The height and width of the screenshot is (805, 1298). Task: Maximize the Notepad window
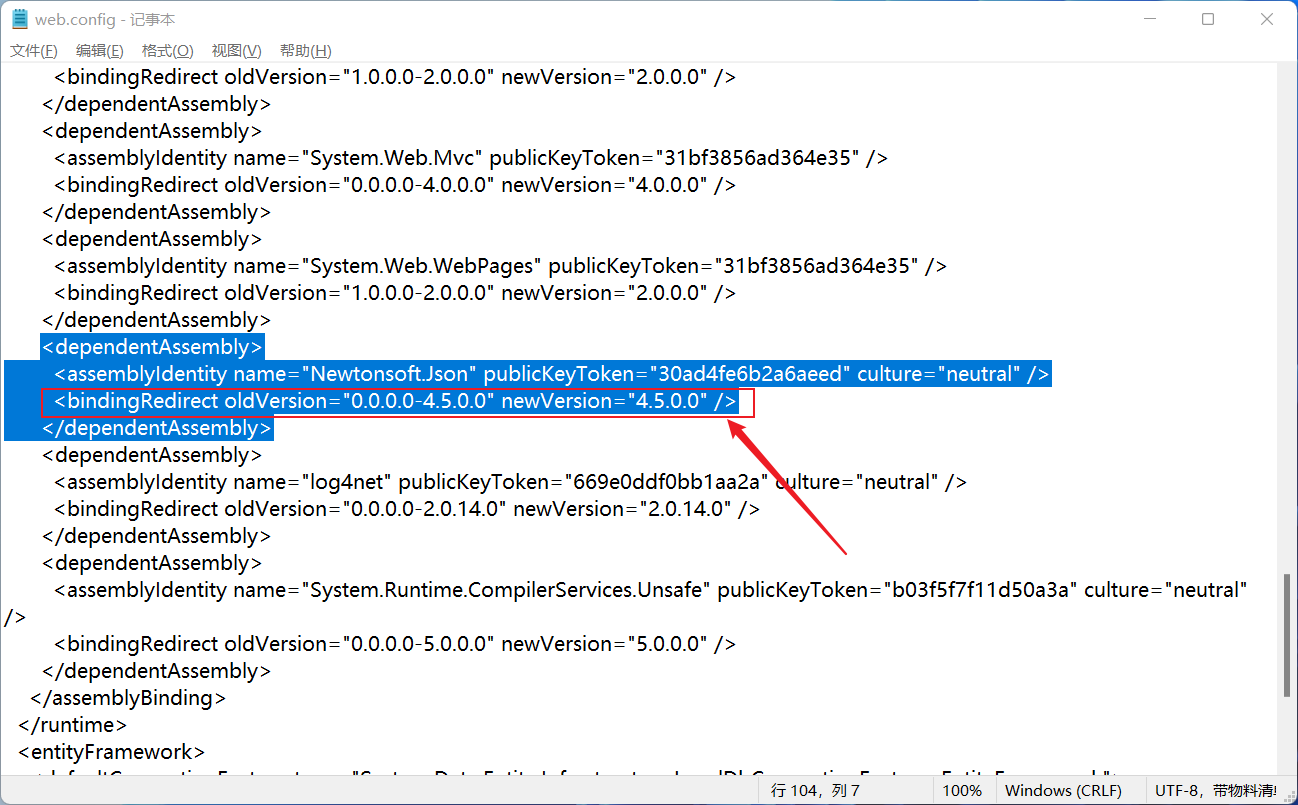pos(1208,19)
